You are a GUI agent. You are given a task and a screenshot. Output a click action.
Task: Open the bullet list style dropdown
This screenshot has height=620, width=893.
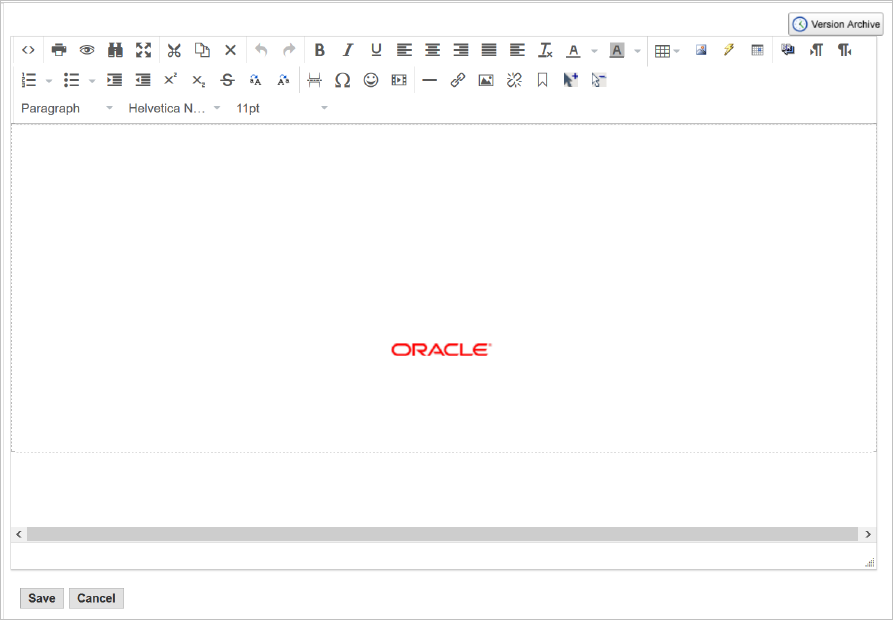click(92, 81)
